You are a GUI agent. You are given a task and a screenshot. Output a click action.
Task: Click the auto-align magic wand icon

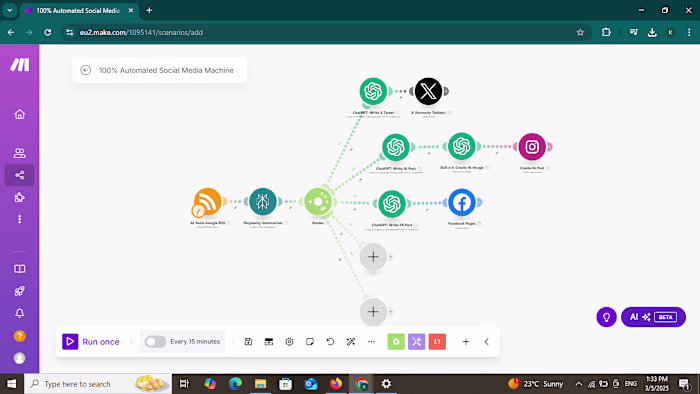pos(351,342)
